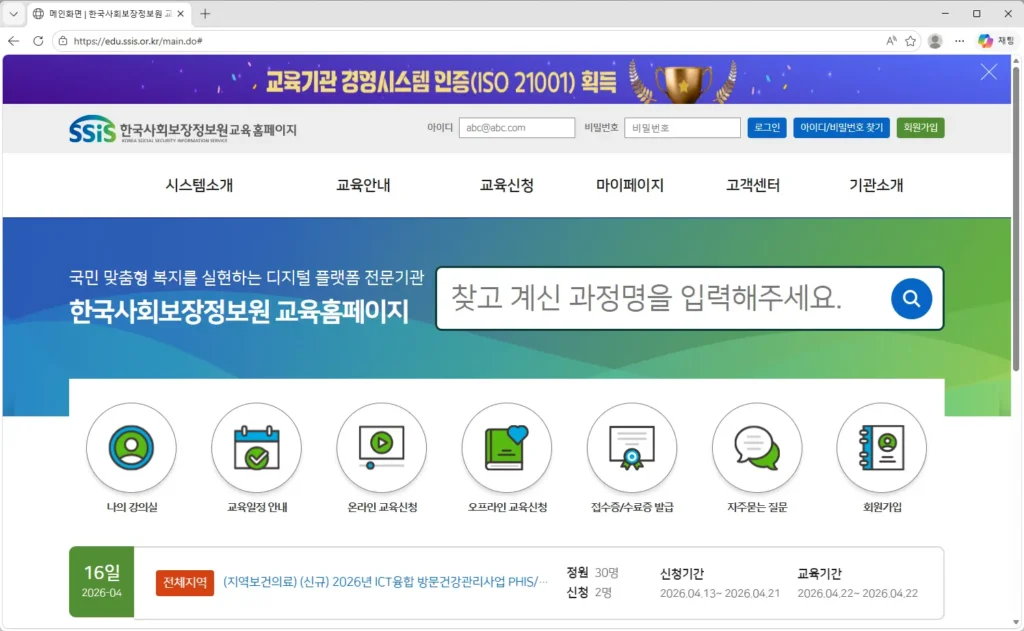Open browser settings and more menu
This screenshot has height=631, width=1024.
959,41
